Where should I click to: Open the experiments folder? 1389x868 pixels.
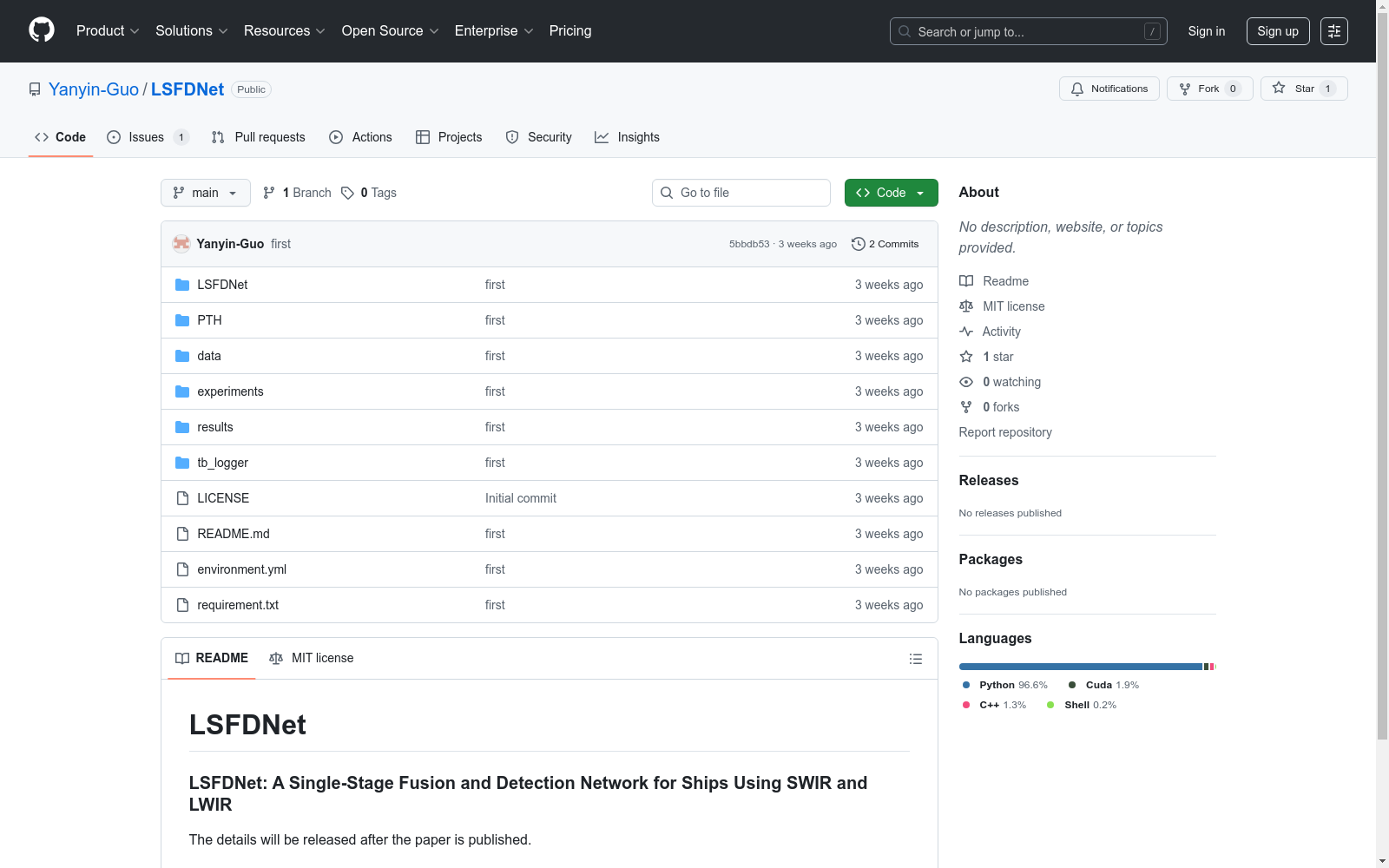click(x=230, y=391)
